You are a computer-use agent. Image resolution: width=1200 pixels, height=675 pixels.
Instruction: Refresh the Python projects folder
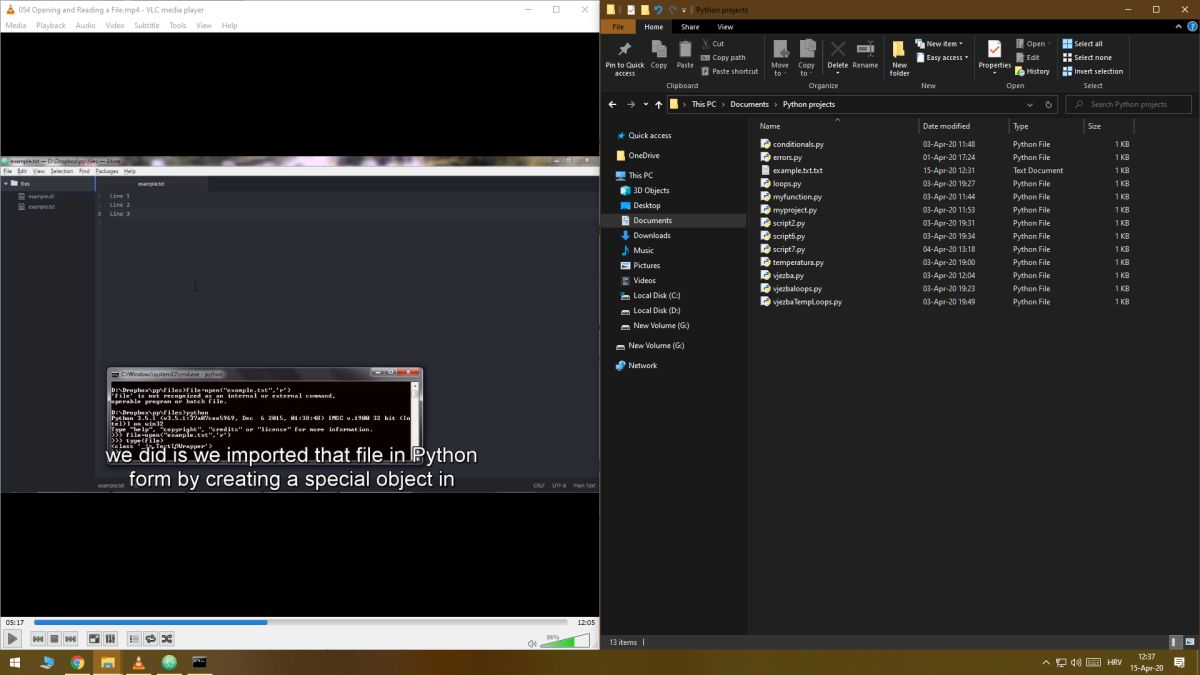[x=1049, y=104]
